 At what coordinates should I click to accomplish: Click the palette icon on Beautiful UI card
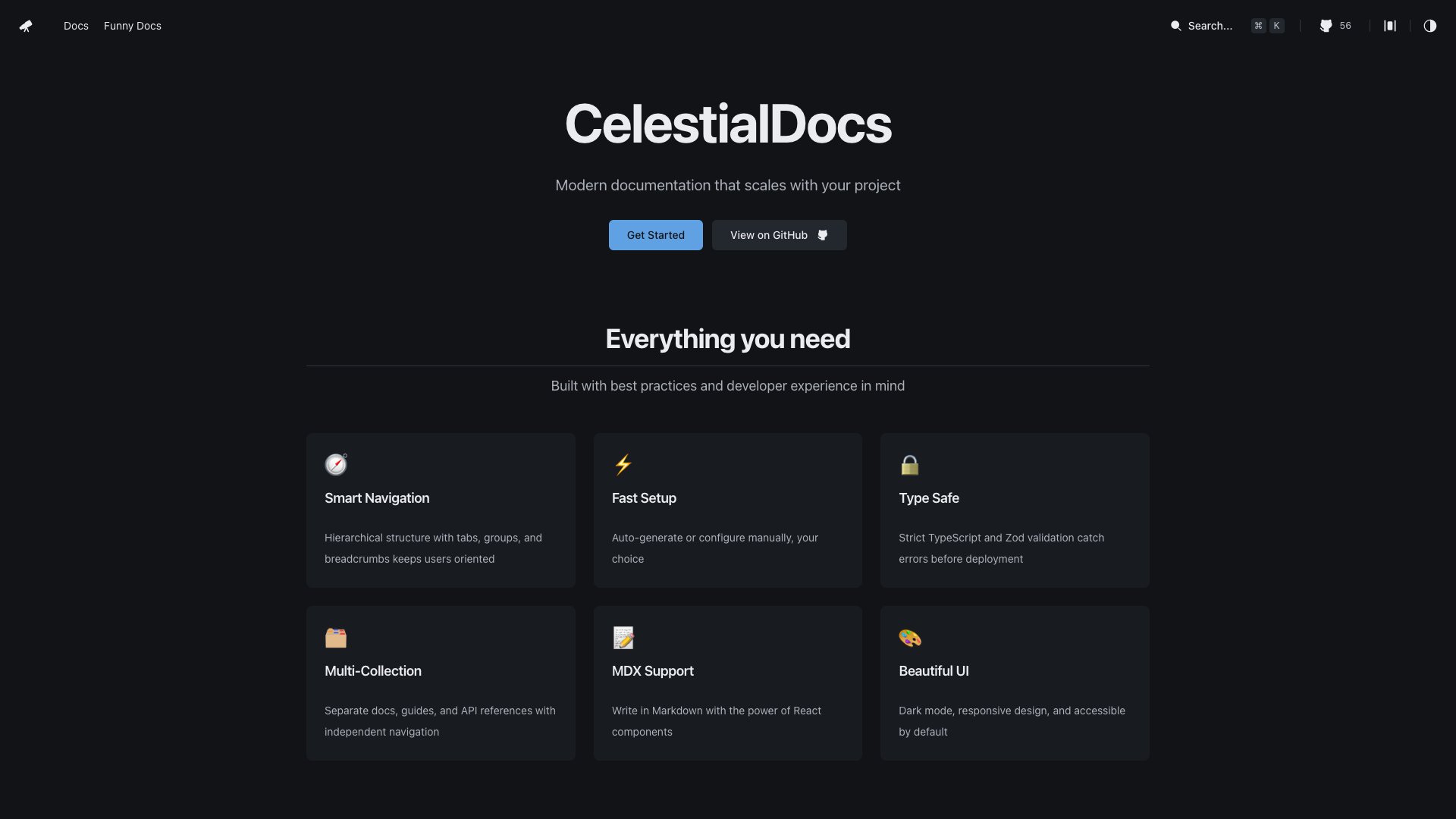click(x=910, y=638)
